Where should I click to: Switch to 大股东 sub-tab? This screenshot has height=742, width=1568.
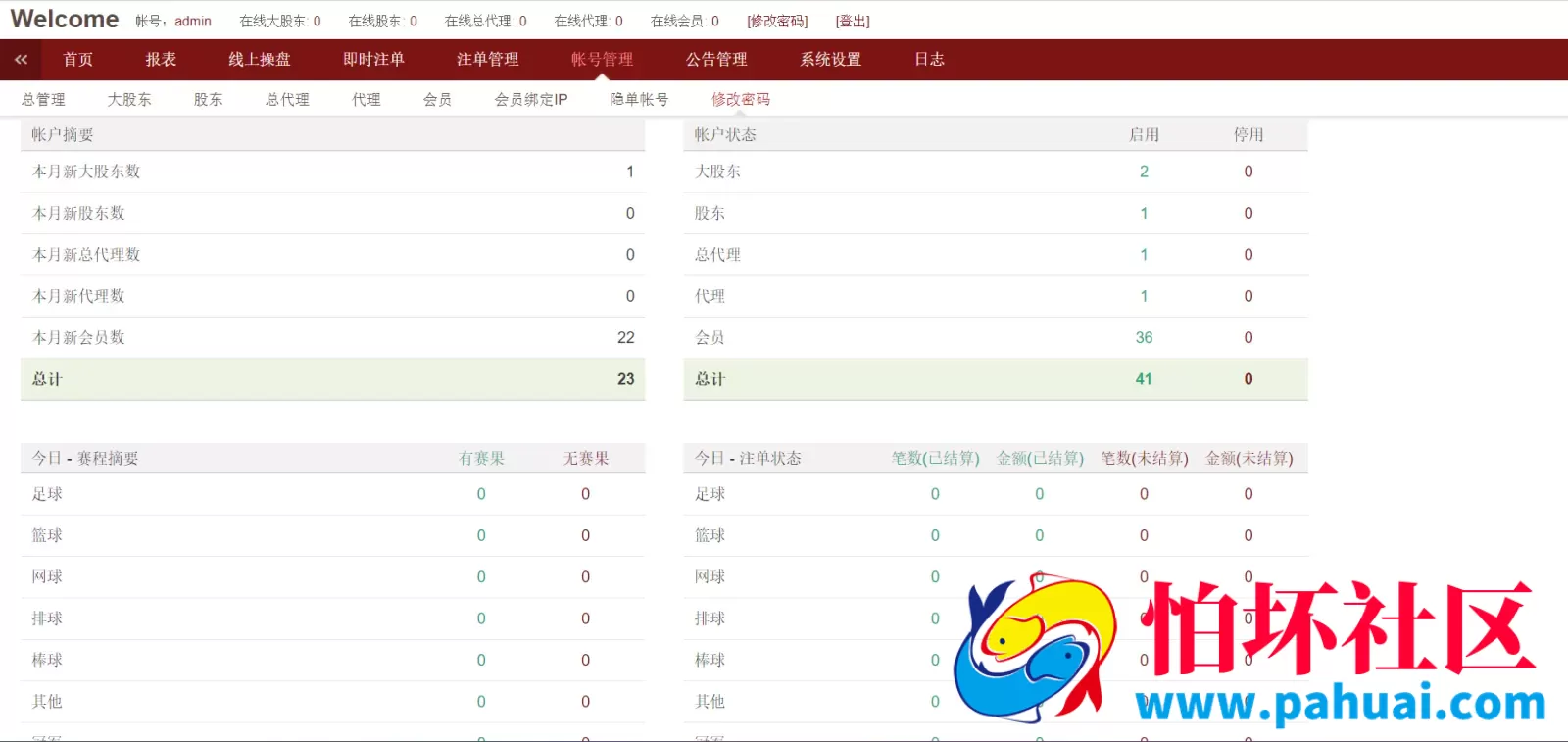tap(129, 100)
